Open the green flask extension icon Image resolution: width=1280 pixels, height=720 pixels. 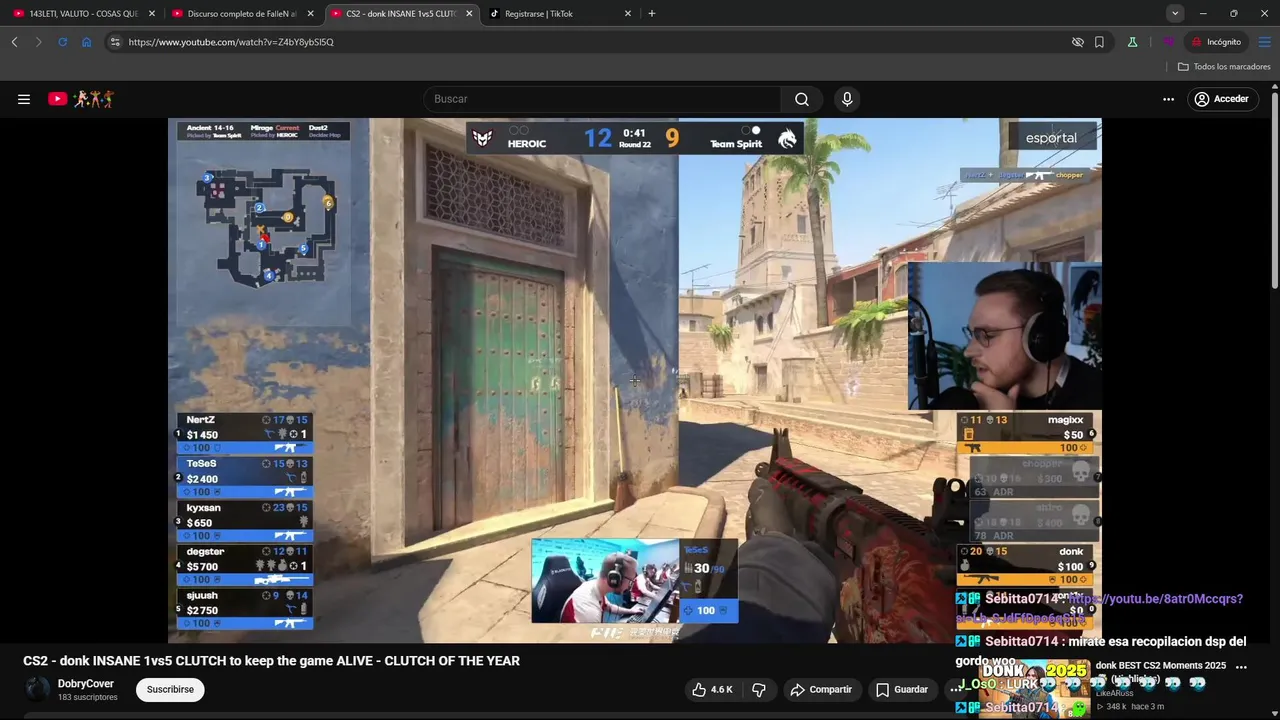1132,42
